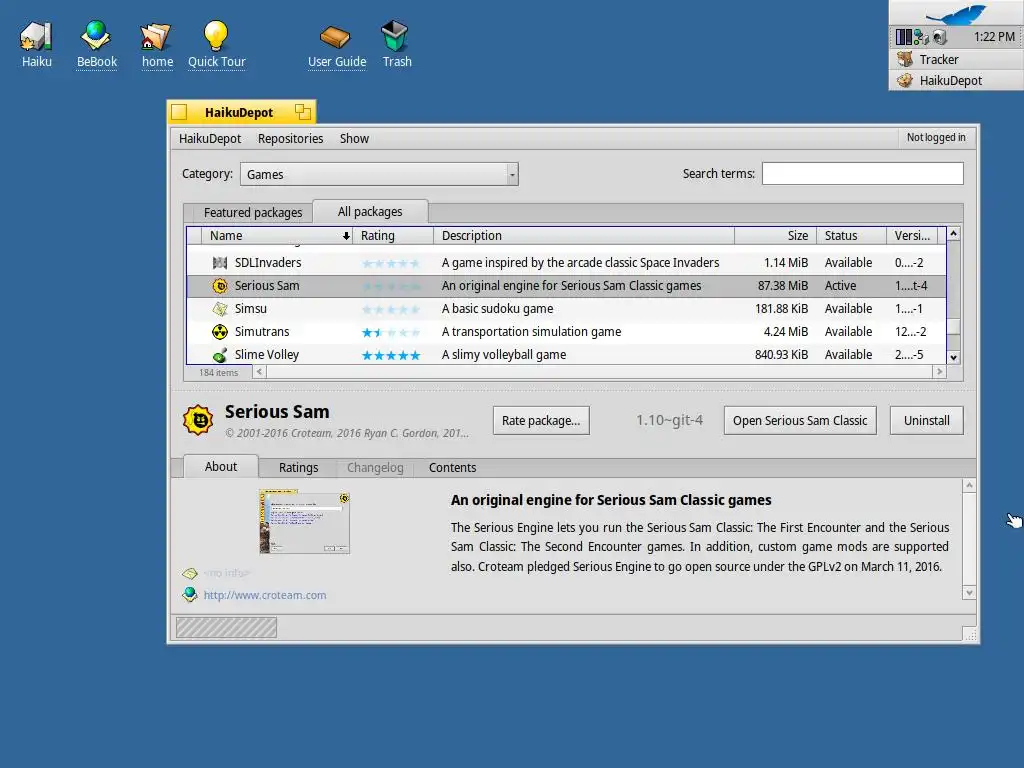The image size is (1024, 768).
Task: Click Slime Volley five-star rating
Action: tap(391, 355)
